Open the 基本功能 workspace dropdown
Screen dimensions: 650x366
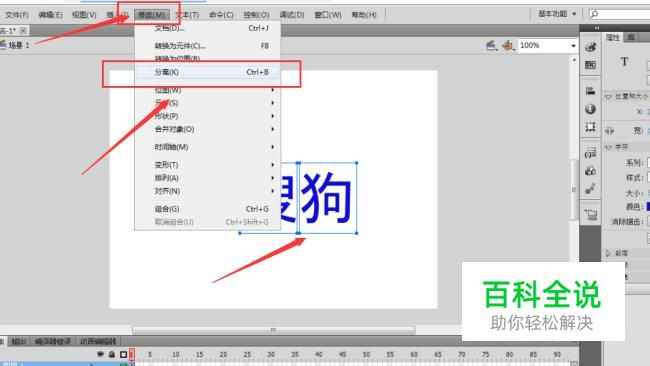pos(557,14)
